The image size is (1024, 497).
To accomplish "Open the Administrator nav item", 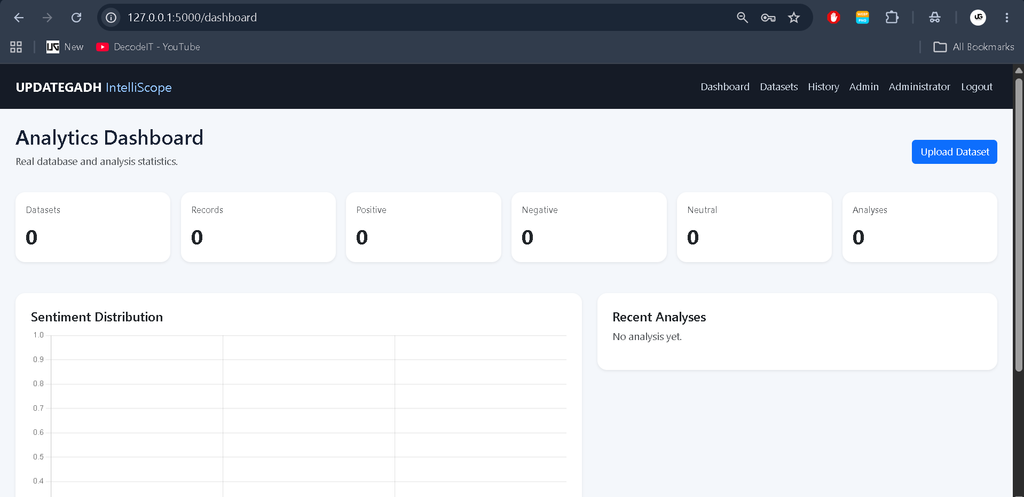I will click(920, 87).
